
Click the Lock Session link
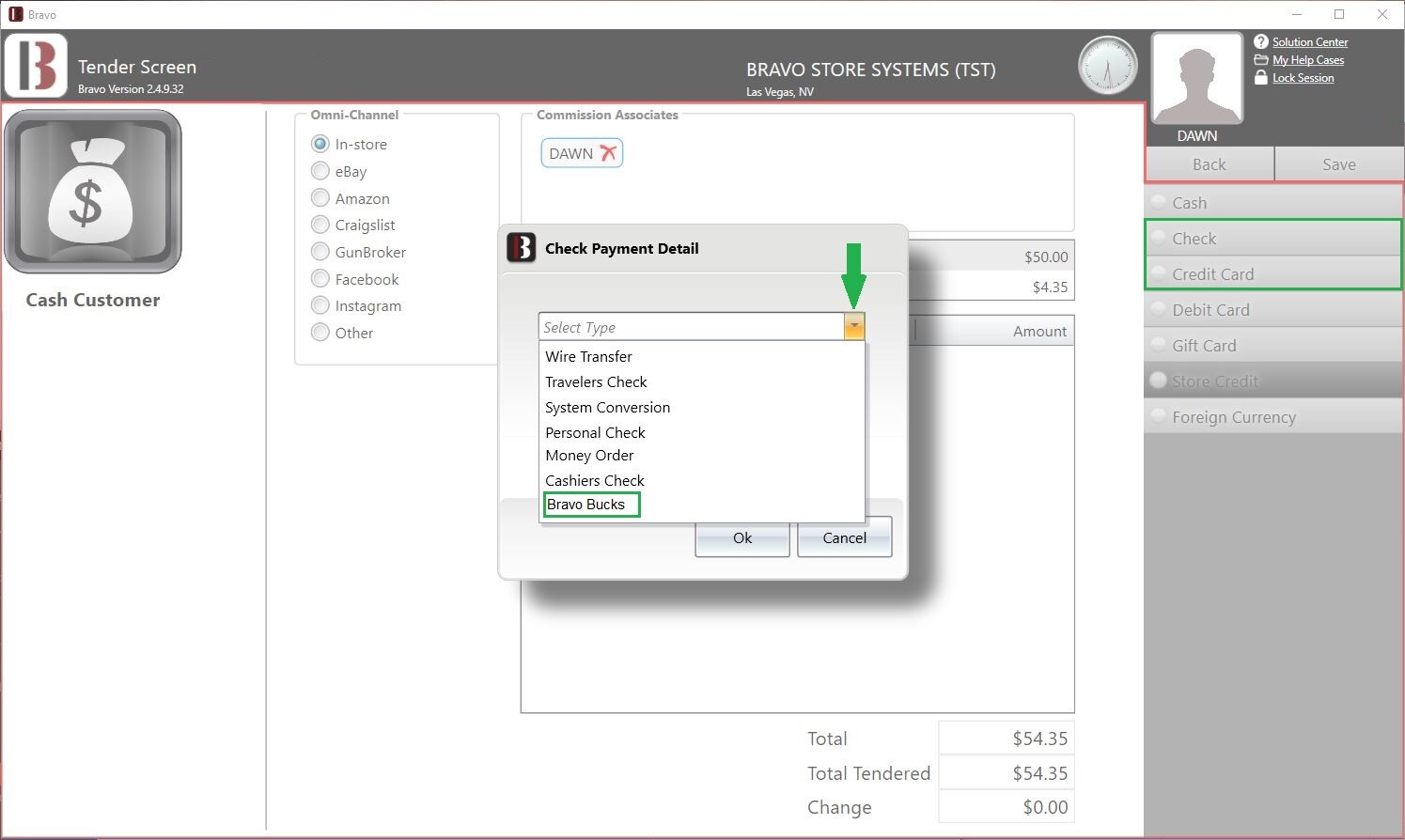pos(1303,78)
